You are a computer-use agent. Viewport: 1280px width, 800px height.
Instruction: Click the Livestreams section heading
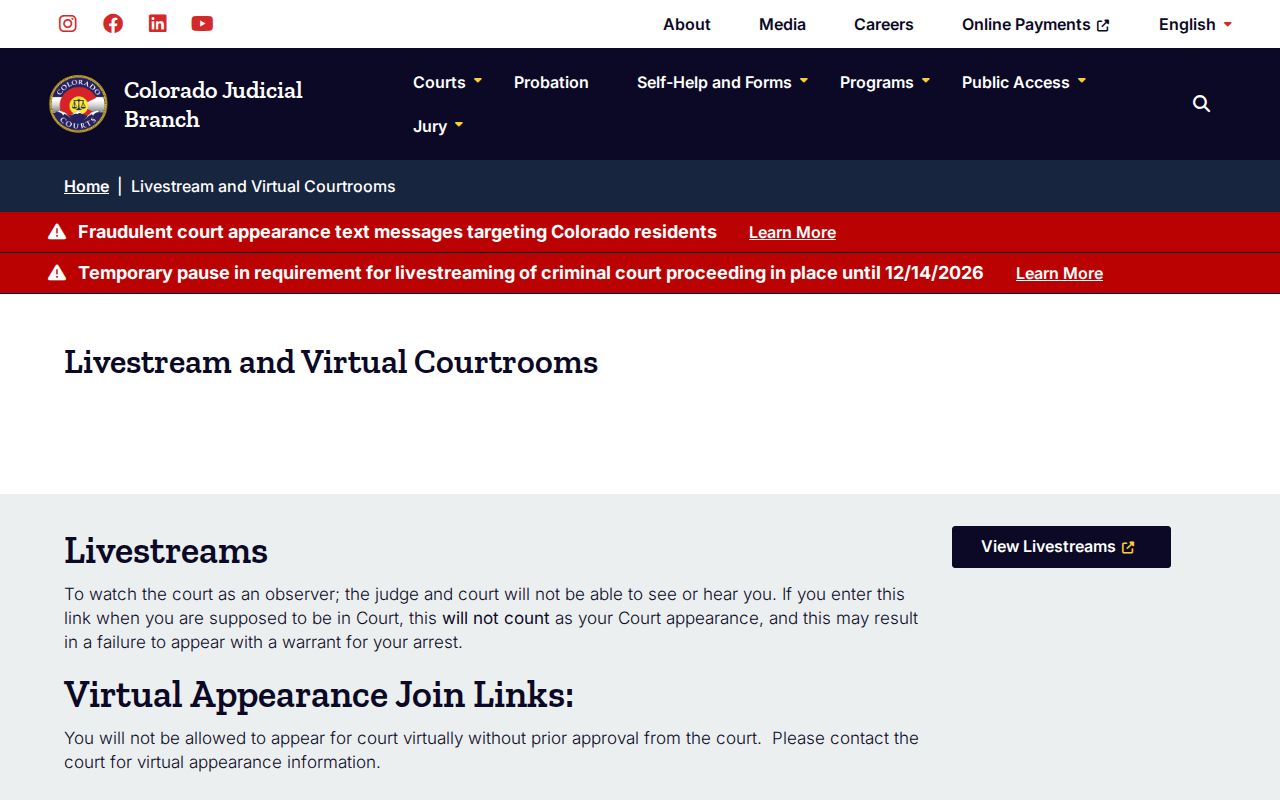166,551
